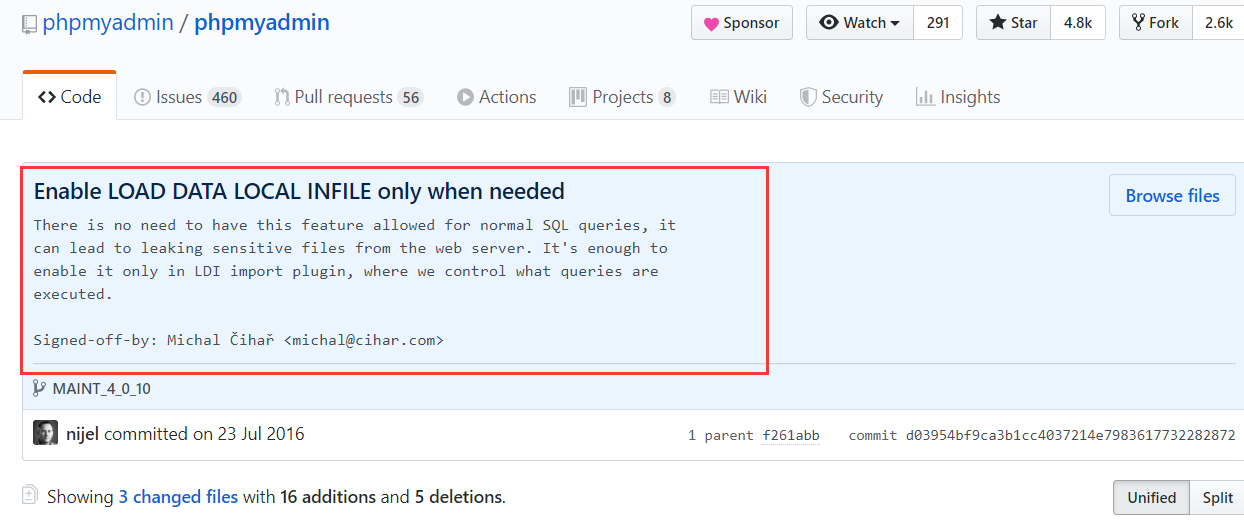Click the commit title Enable LOAD DATA LOCAL INFILE
Image resolution: width=1244 pixels, height=527 pixels.
pyautogui.click(x=299, y=191)
